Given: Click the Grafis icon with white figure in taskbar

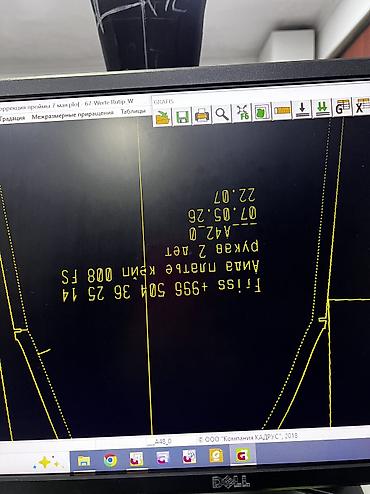Looking at the screenshot, I should (x=189, y=457).
